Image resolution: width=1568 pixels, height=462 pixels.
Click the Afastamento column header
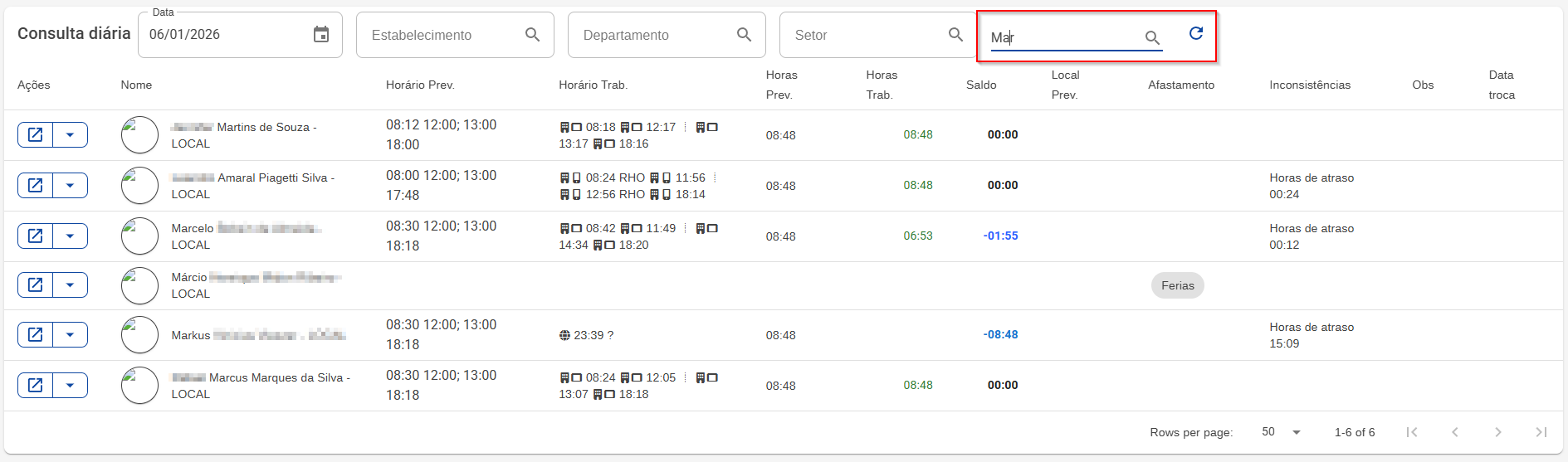click(x=1181, y=85)
